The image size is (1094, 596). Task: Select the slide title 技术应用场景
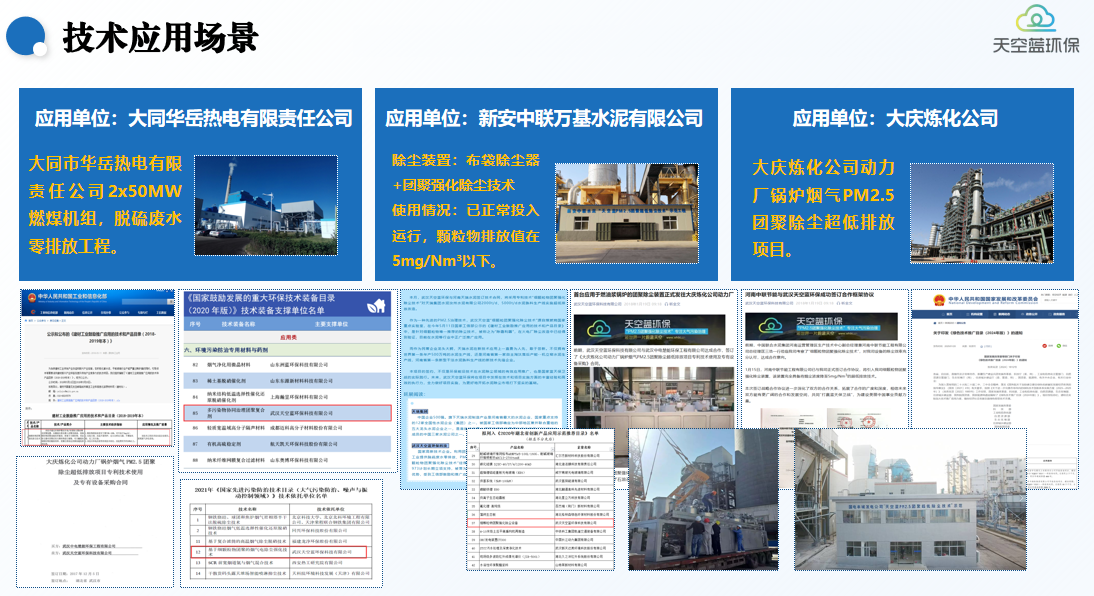(x=160, y=38)
